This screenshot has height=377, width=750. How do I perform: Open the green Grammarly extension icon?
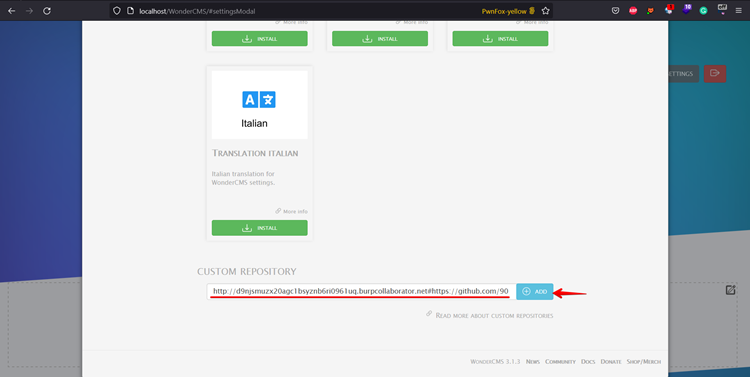pos(703,11)
